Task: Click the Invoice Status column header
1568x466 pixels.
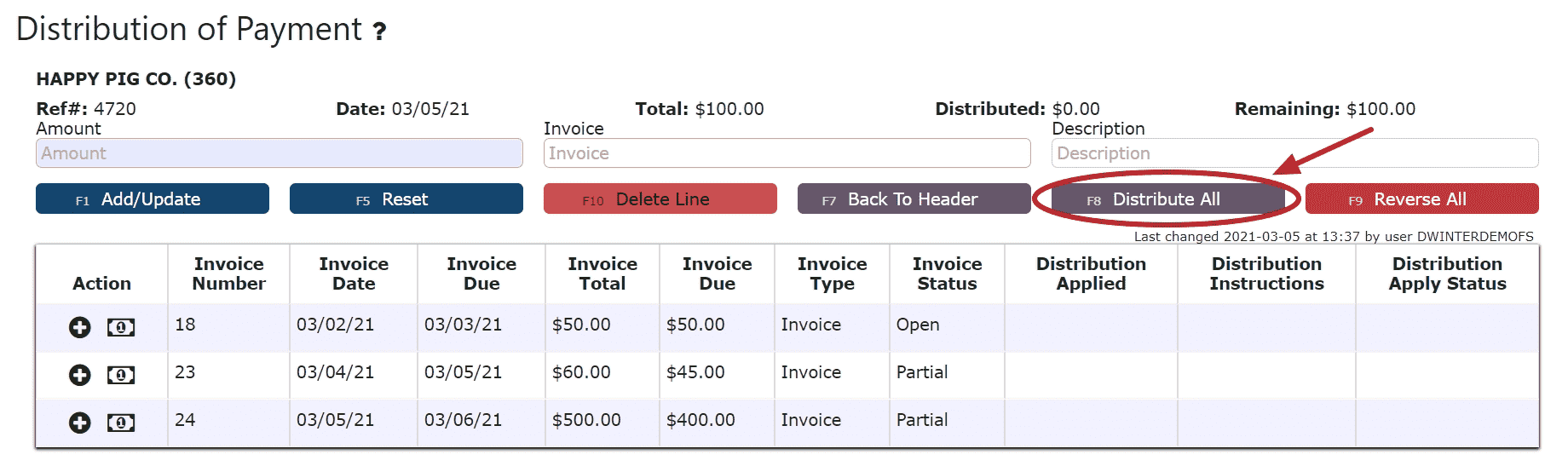Action: [x=948, y=273]
